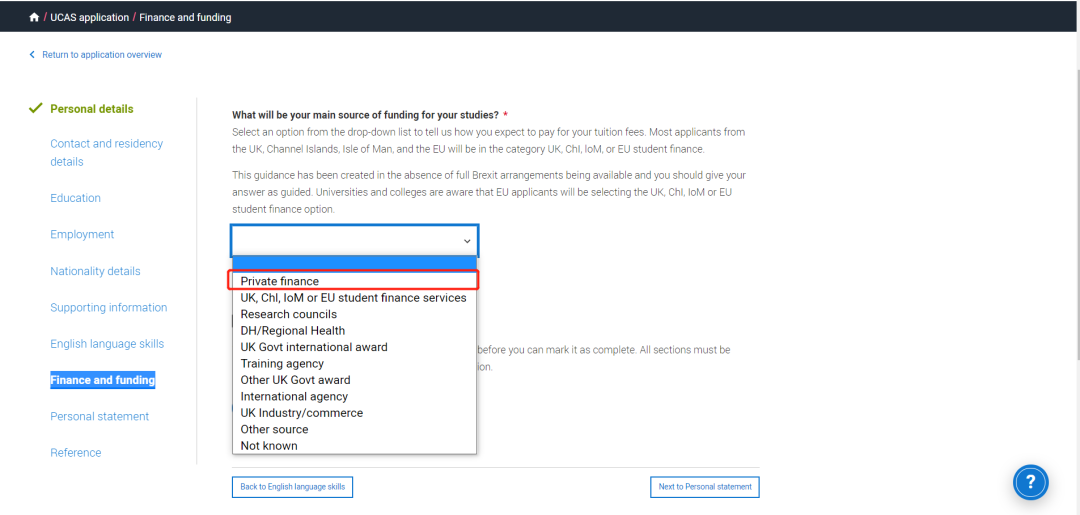Open the blue help question mark button

[x=1030, y=482]
